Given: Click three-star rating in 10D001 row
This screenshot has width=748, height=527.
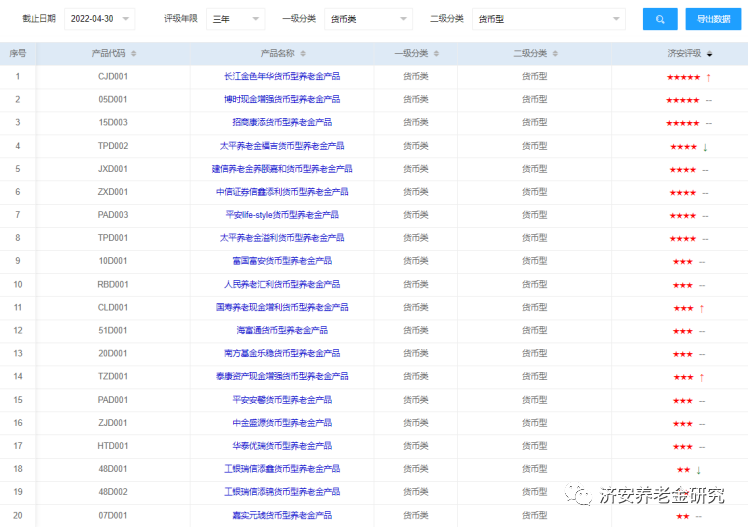Looking at the screenshot, I should pyautogui.click(x=683, y=262).
